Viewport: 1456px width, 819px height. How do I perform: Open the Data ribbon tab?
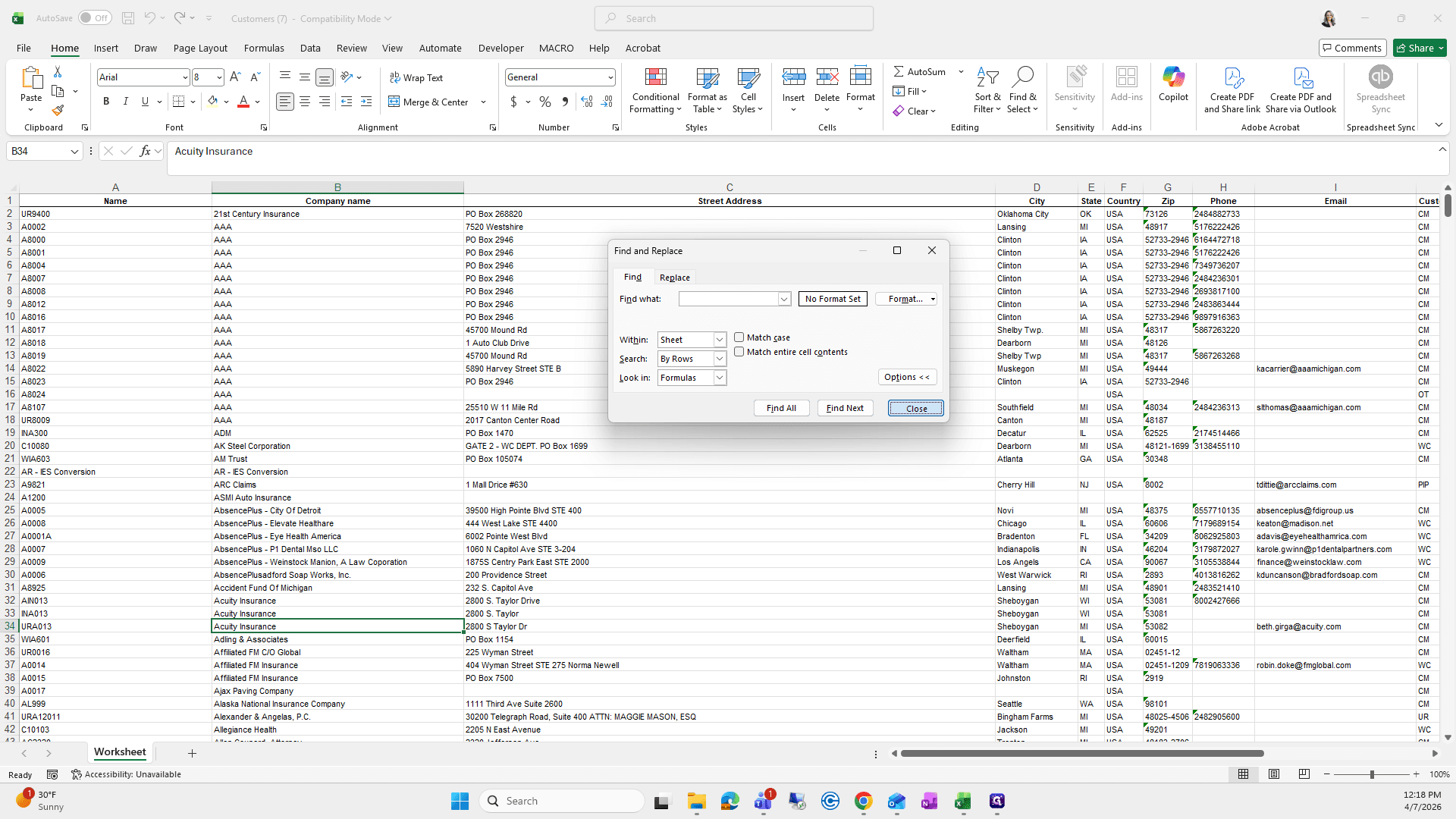(310, 48)
